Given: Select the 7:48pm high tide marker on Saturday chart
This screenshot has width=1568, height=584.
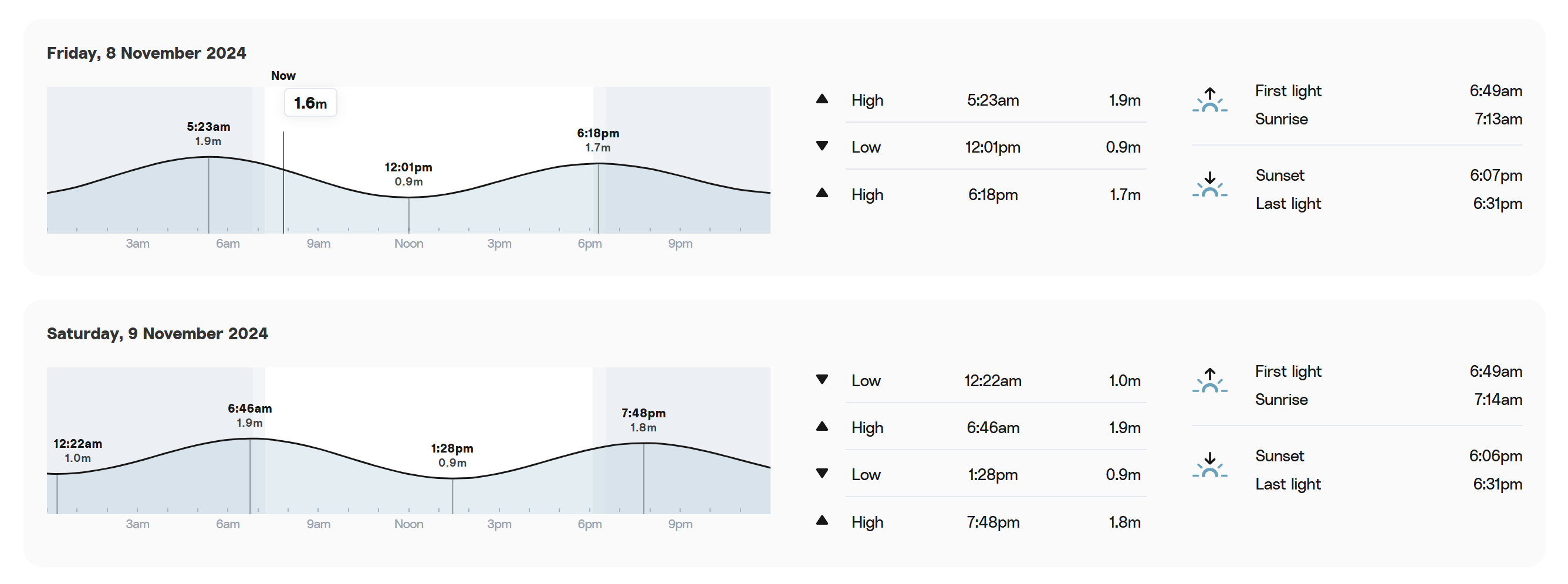Looking at the screenshot, I should click(643, 420).
